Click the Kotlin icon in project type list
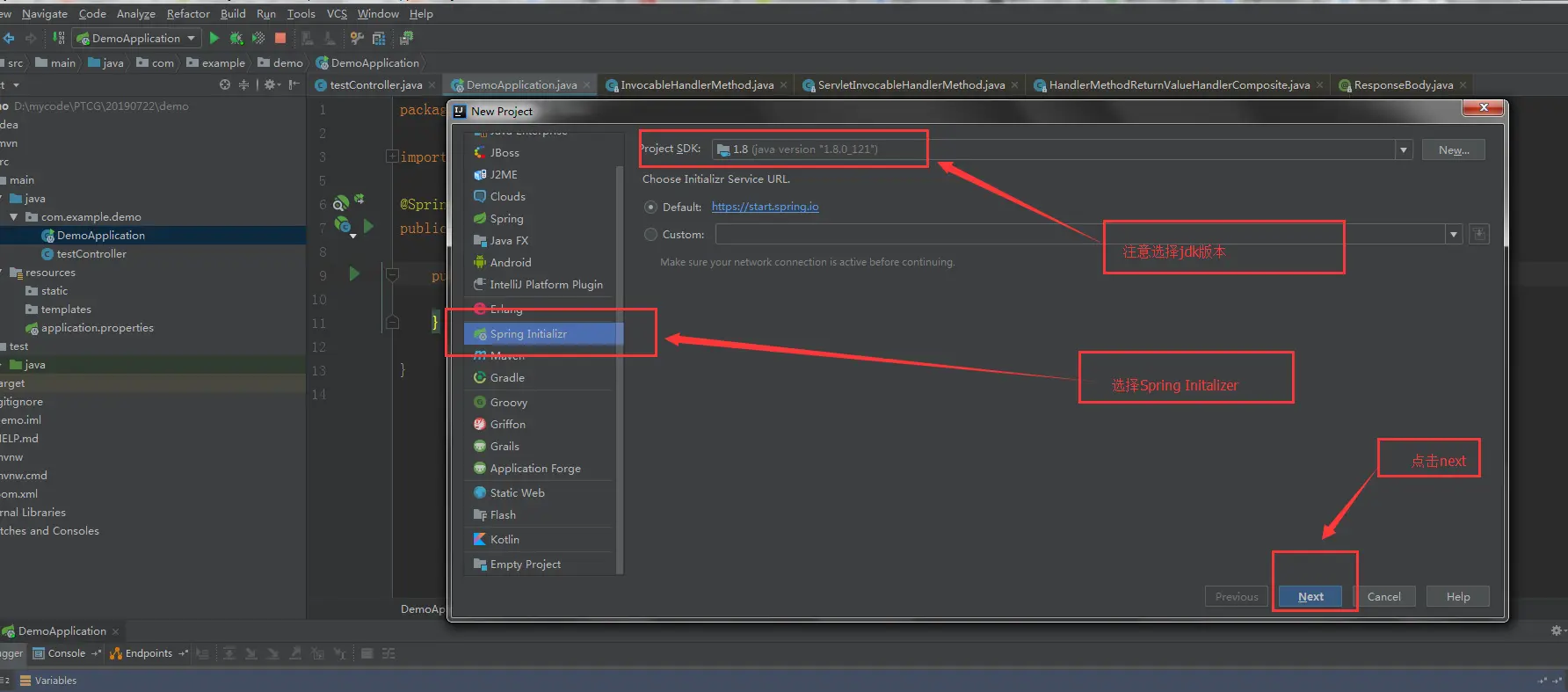Viewport: 1568px width, 692px height. [480, 539]
